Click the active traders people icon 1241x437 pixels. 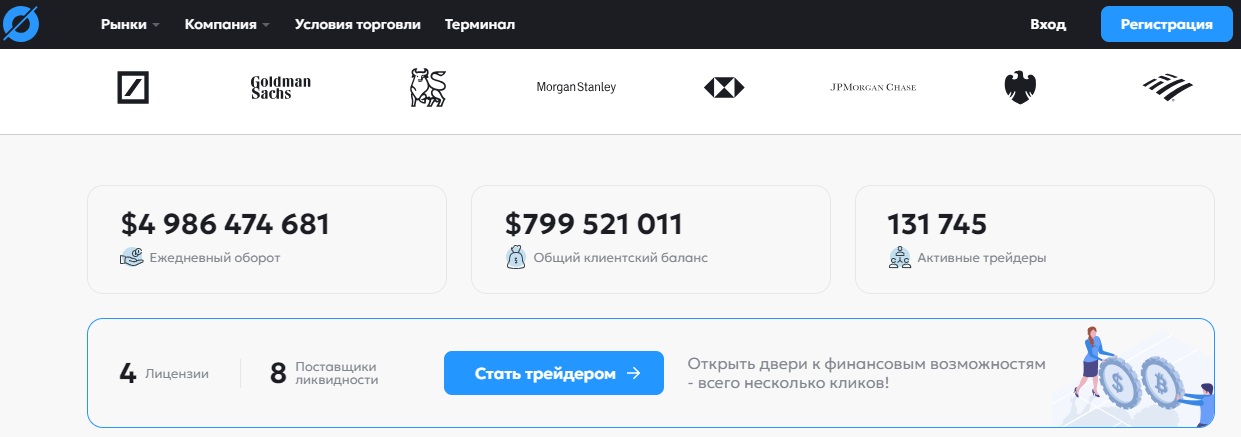pos(899,257)
